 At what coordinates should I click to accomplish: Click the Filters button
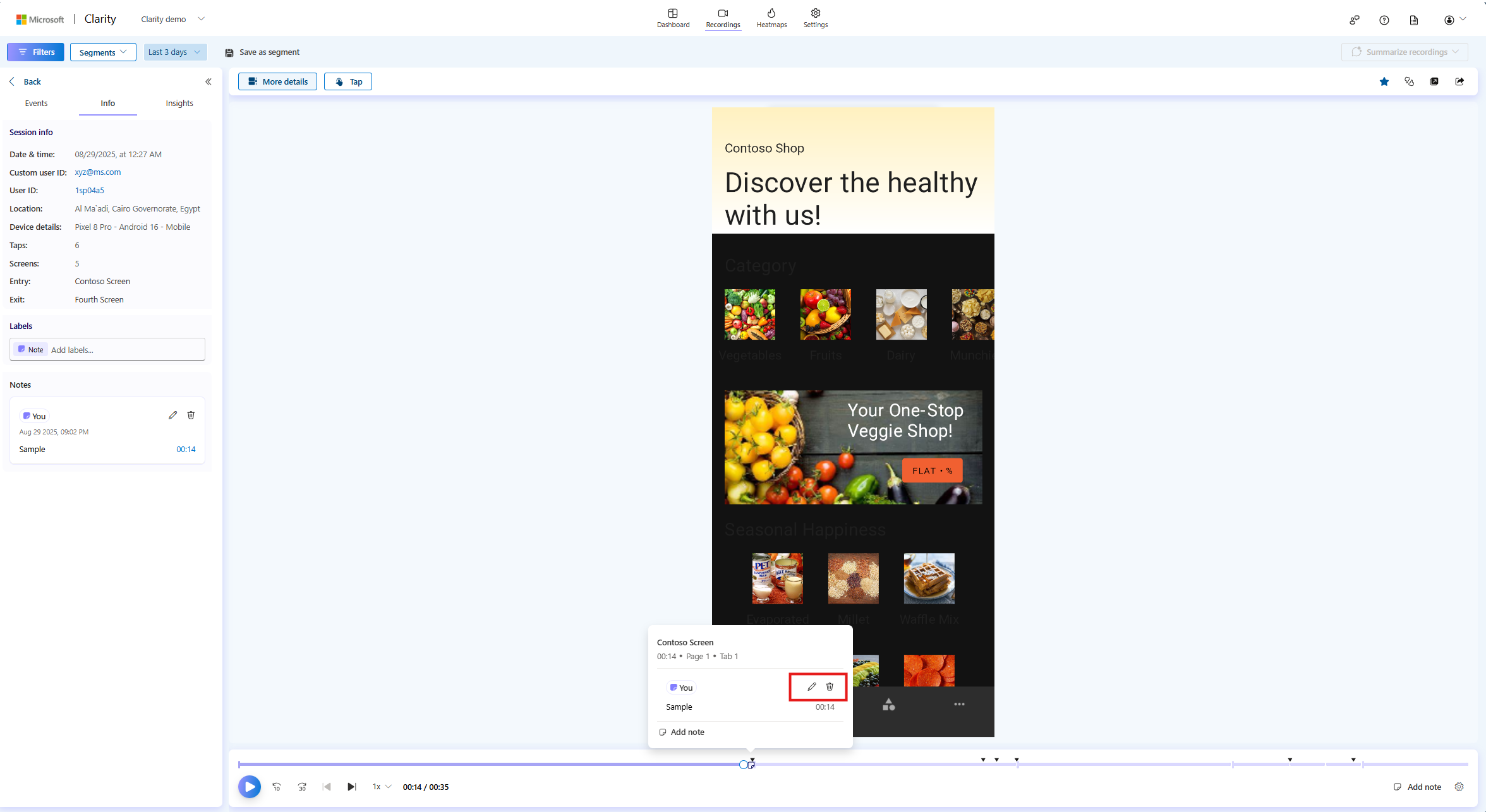(x=36, y=52)
